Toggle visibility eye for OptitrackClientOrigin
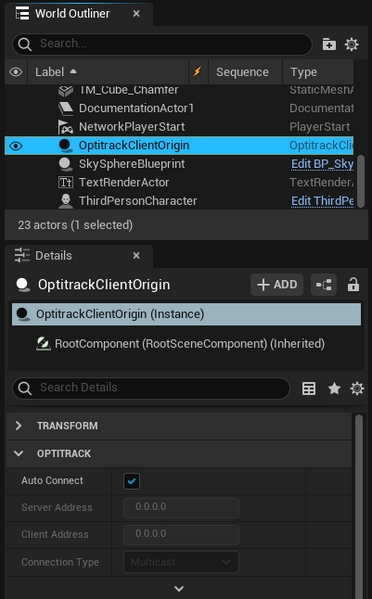This screenshot has width=372, height=599. coord(16,146)
